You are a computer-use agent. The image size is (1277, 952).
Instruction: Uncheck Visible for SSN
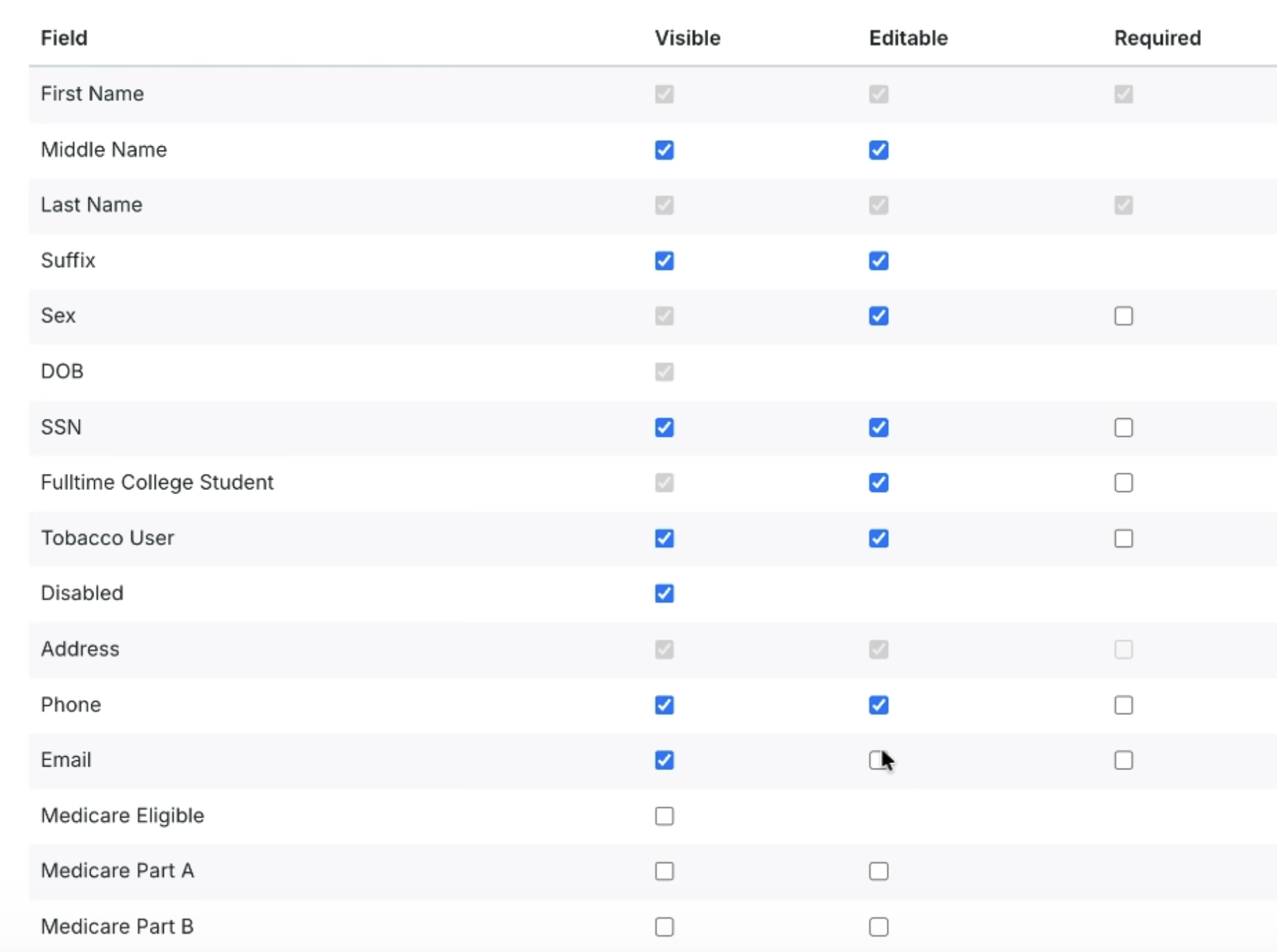pos(664,427)
